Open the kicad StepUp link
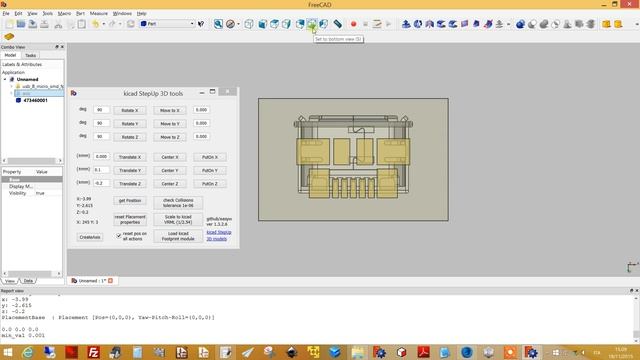The width and height of the screenshot is (640, 360). tap(219, 232)
